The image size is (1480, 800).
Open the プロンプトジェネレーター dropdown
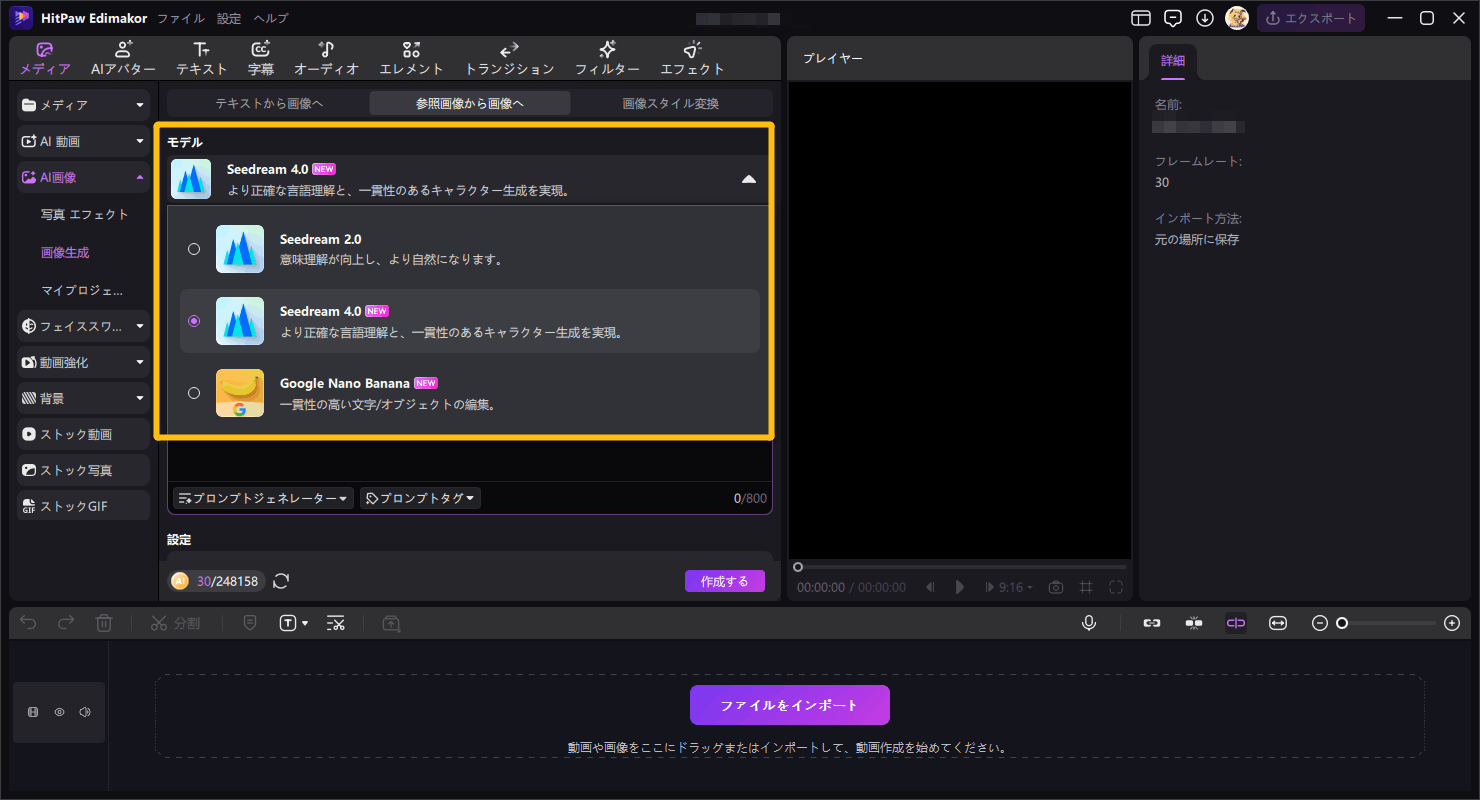tap(264, 498)
